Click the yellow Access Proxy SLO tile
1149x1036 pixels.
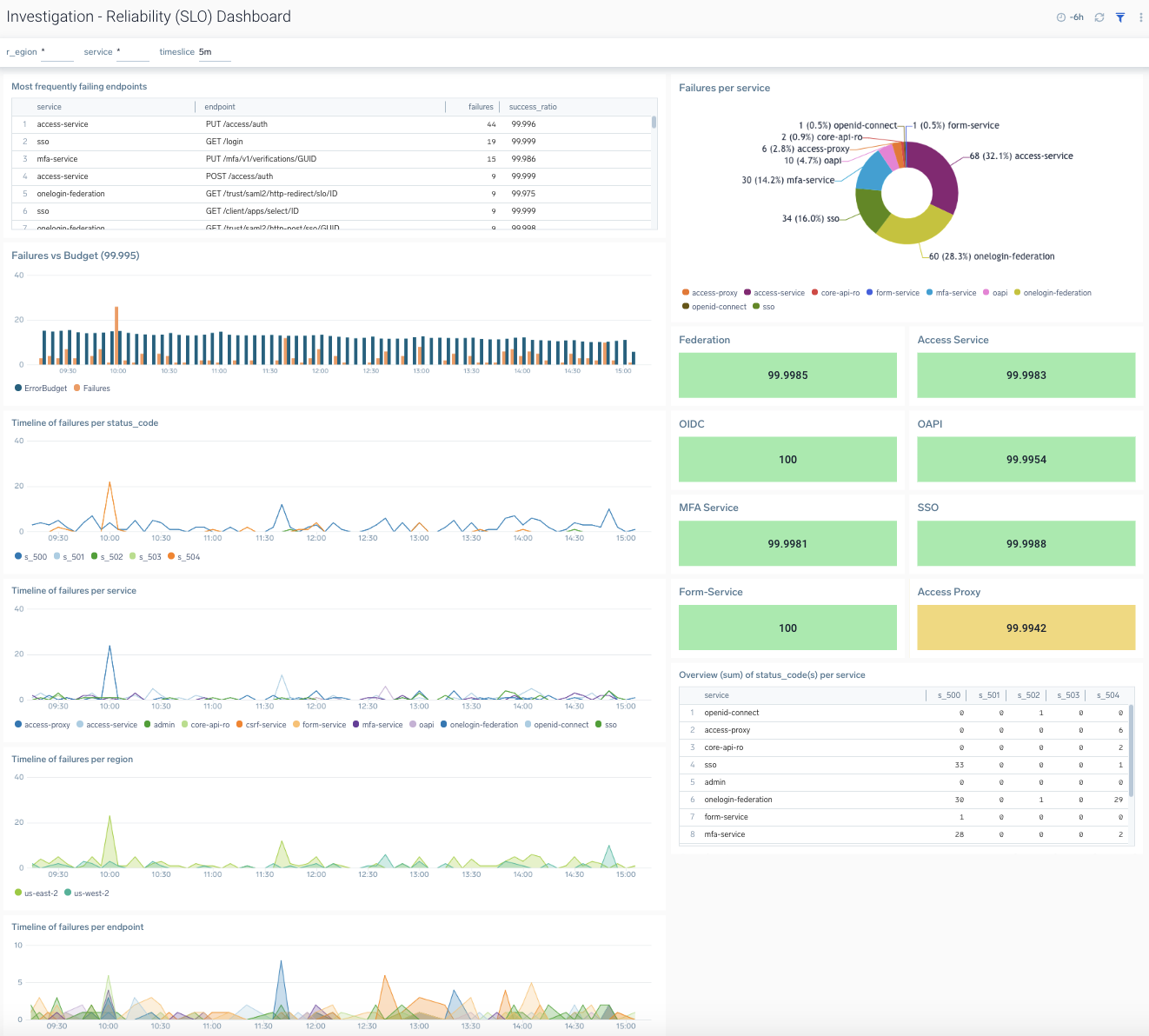coord(1026,627)
